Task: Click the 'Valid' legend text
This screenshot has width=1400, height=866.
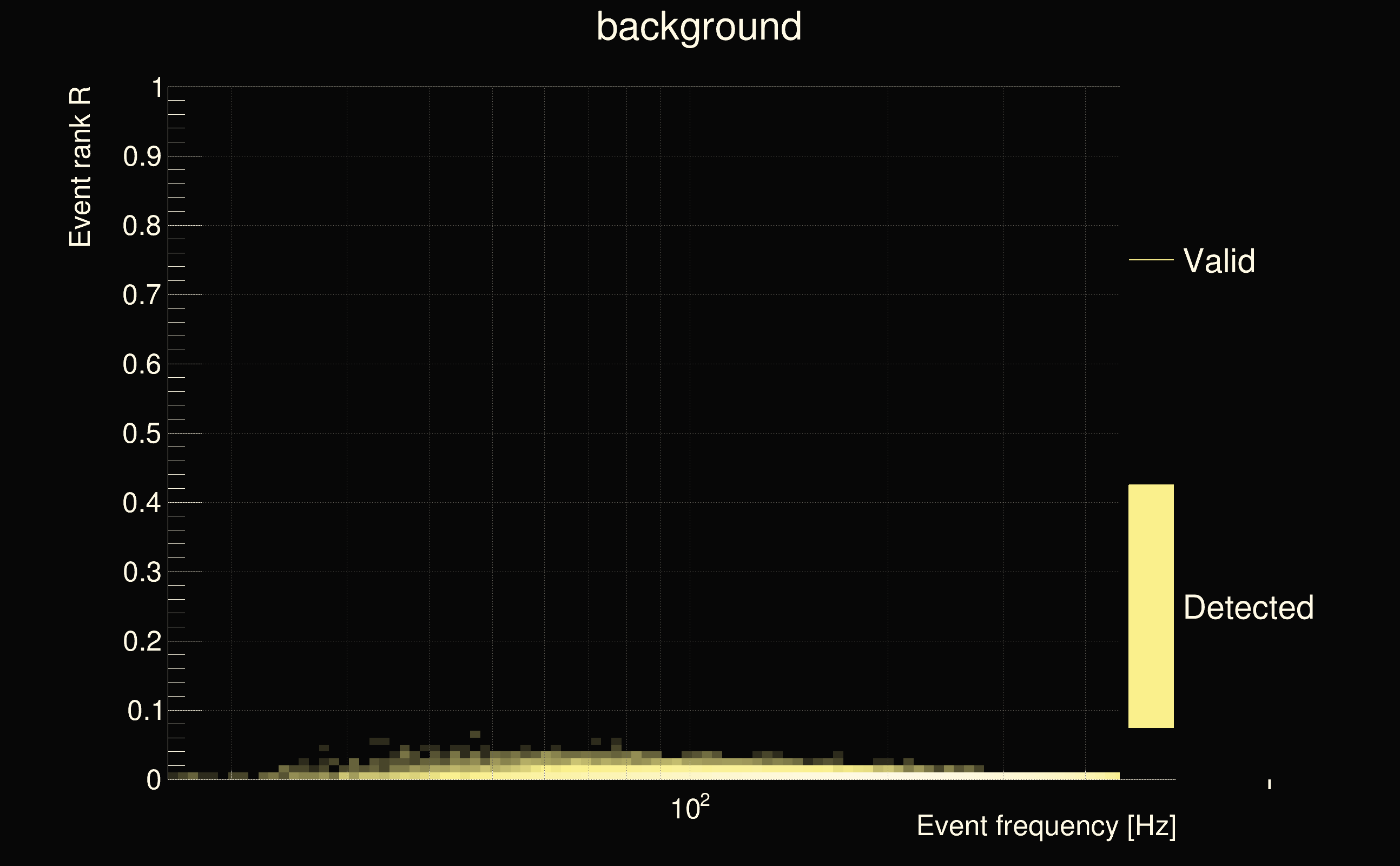Action: pyautogui.click(x=1219, y=261)
